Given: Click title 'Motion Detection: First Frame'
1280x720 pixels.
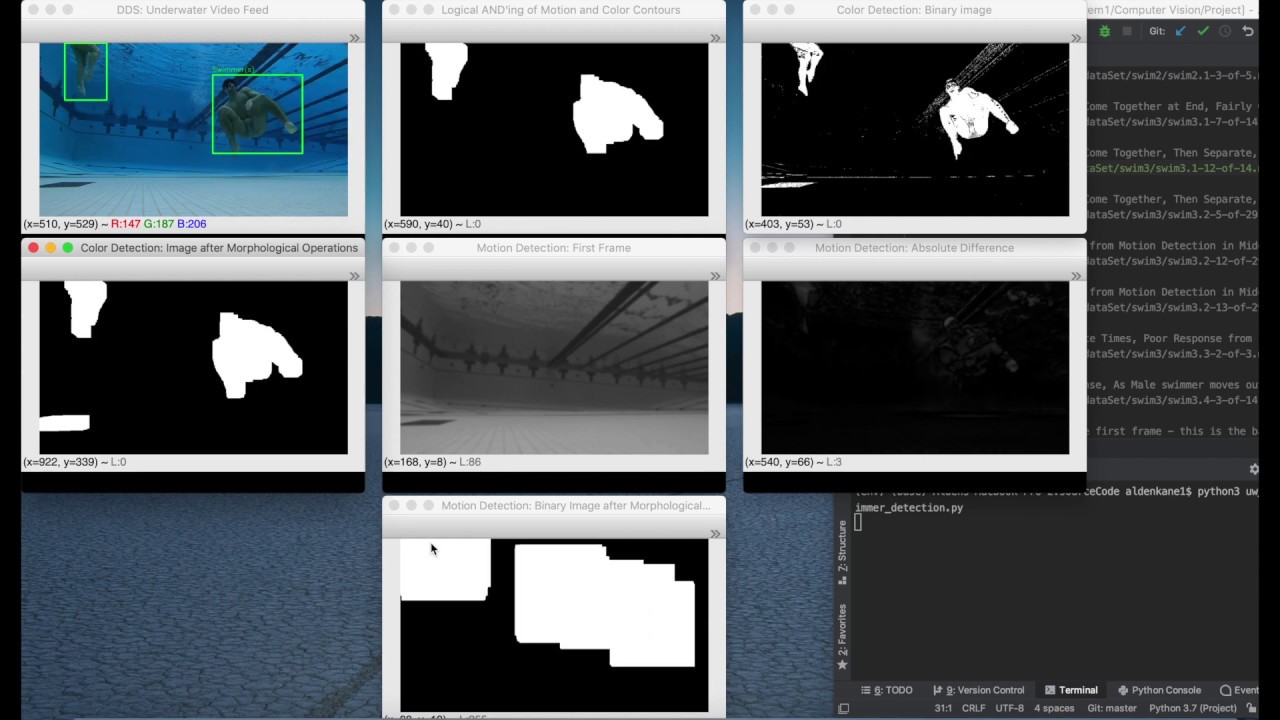Looking at the screenshot, I should tap(553, 248).
